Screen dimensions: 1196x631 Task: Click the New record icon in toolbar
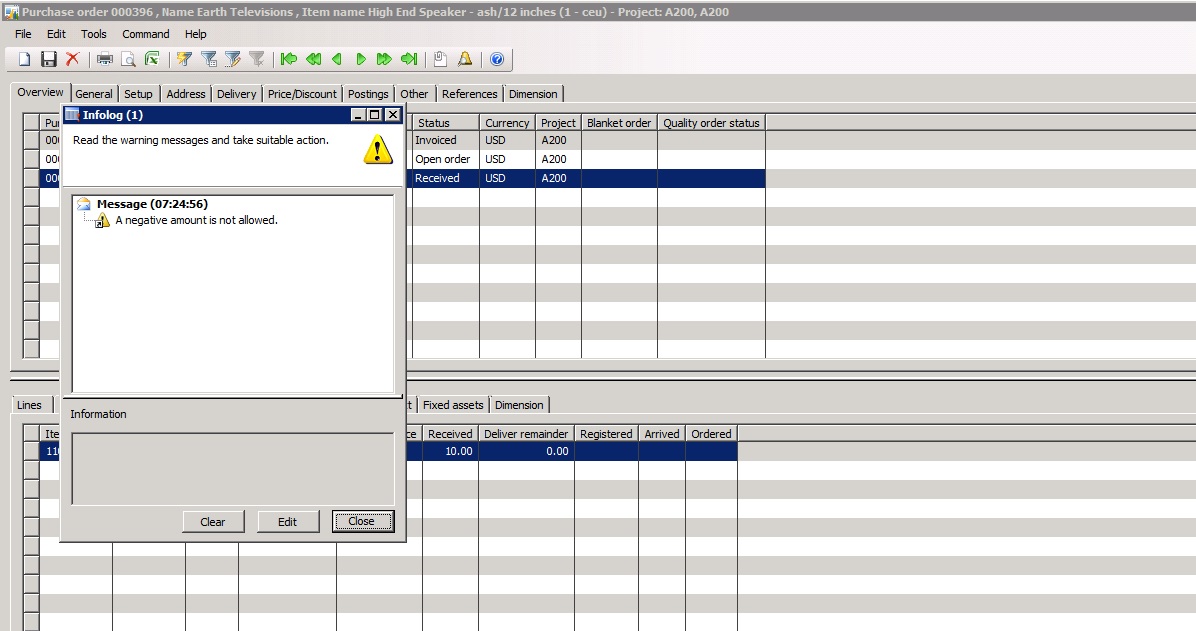pos(25,60)
